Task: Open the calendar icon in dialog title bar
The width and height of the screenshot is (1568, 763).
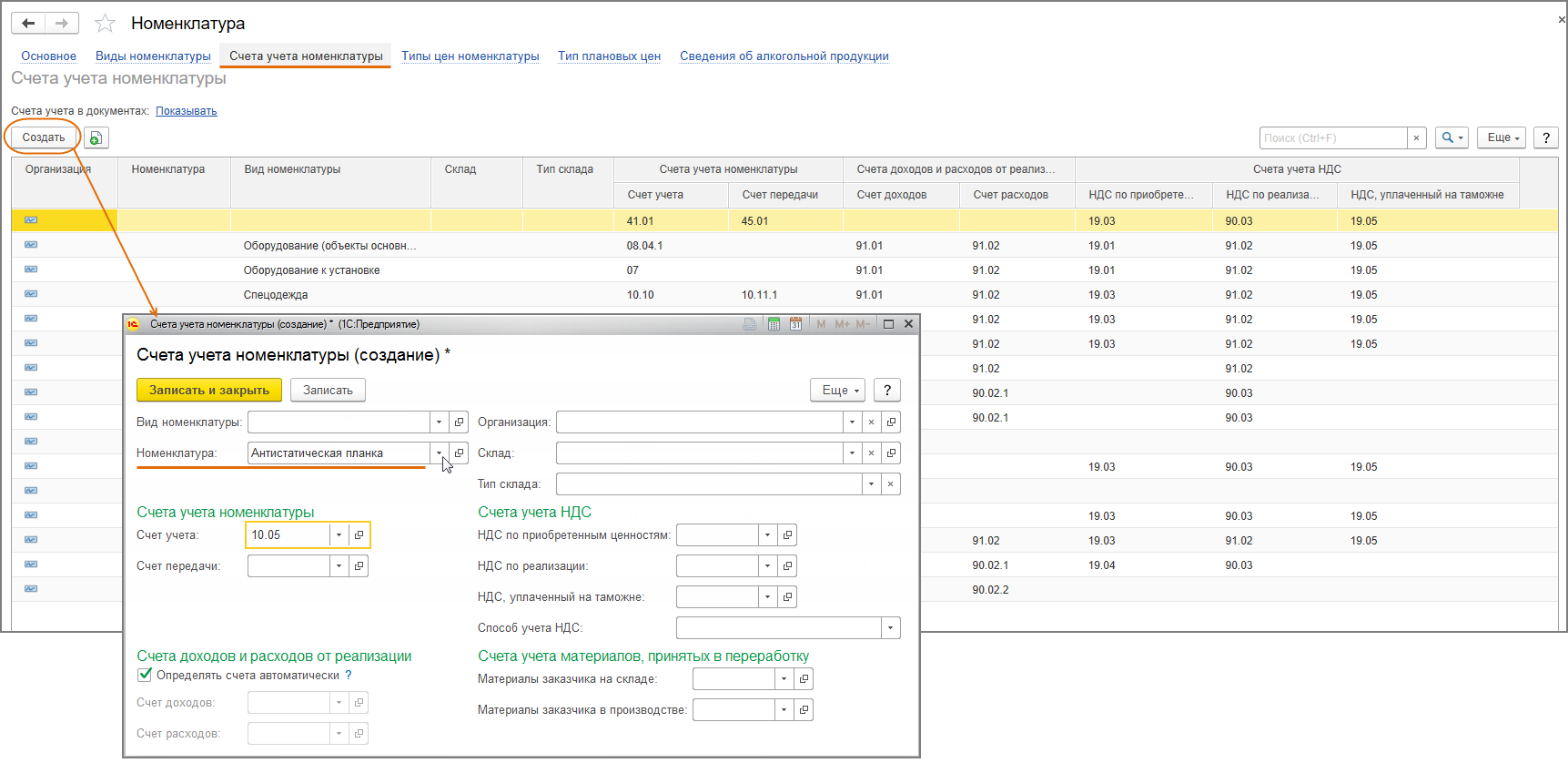Action: pyautogui.click(x=795, y=324)
